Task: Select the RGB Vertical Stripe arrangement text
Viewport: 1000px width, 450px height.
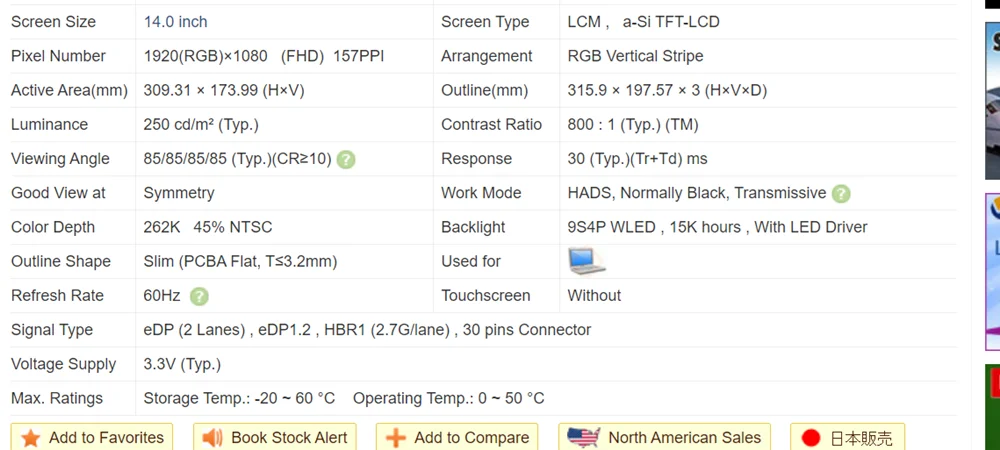Action: pyautogui.click(x=635, y=56)
